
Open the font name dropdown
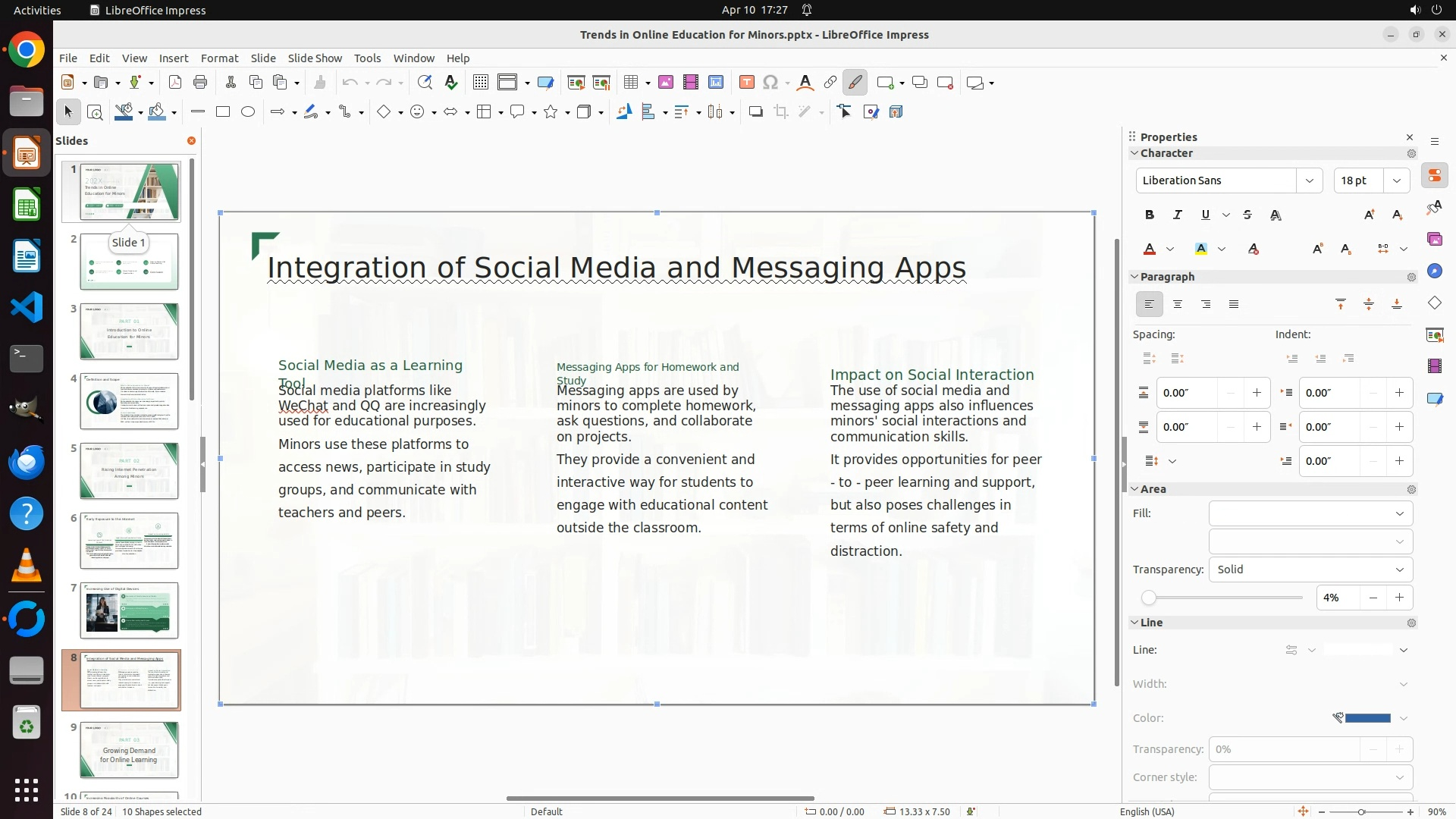pos(1309,180)
